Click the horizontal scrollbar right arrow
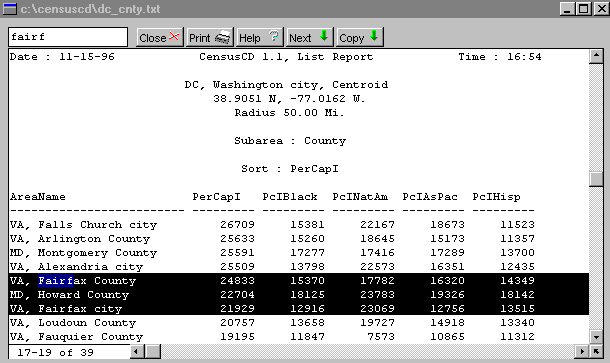610x363 pixels. click(582, 352)
